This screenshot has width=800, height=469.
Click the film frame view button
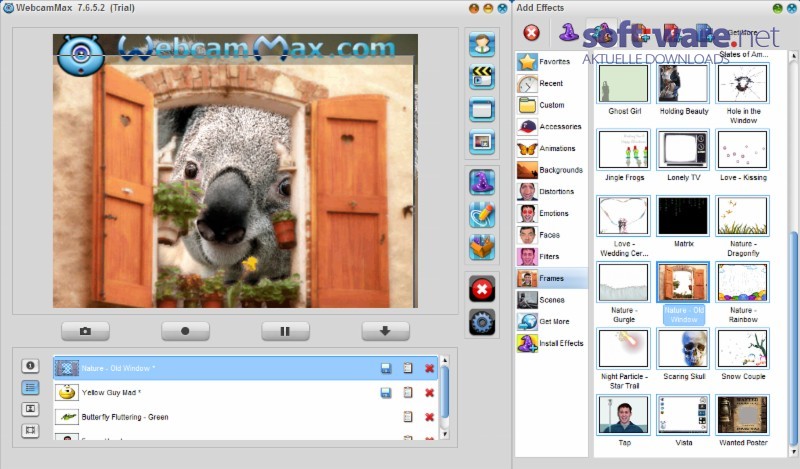[x=30, y=430]
